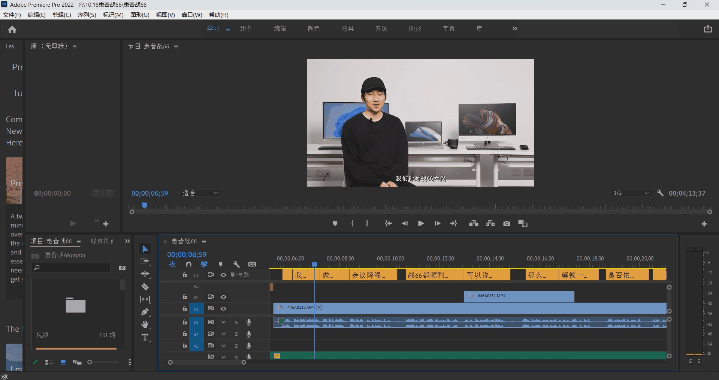719x380 pixels.
Task: Expand Project panel tab overflow chevrons
Action: pyautogui.click(x=127, y=241)
